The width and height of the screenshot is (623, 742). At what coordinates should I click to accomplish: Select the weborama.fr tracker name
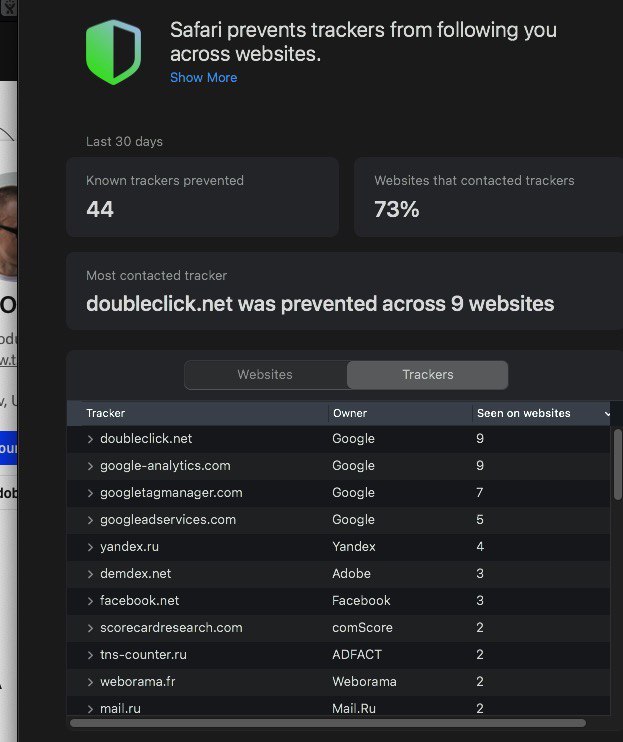(138, 681)
